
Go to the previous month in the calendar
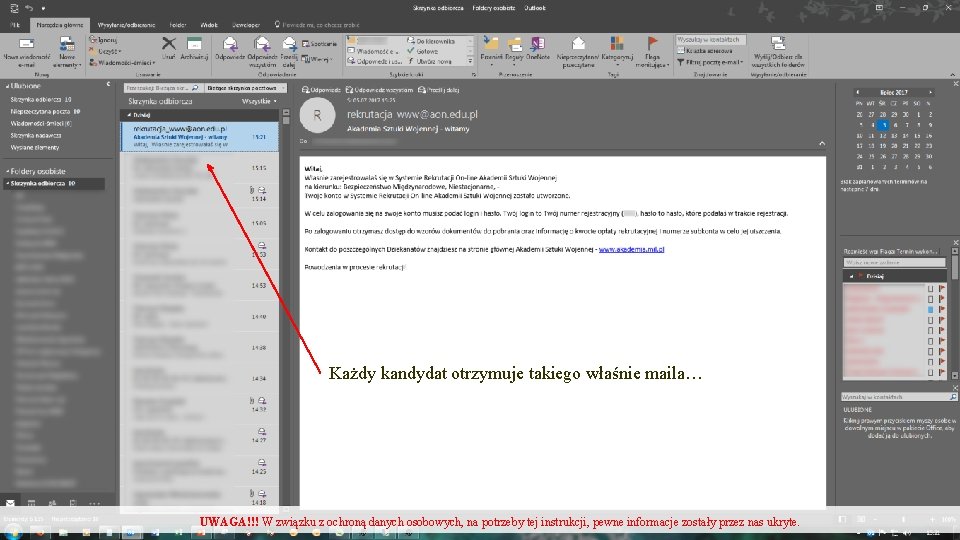coord(858,92)
